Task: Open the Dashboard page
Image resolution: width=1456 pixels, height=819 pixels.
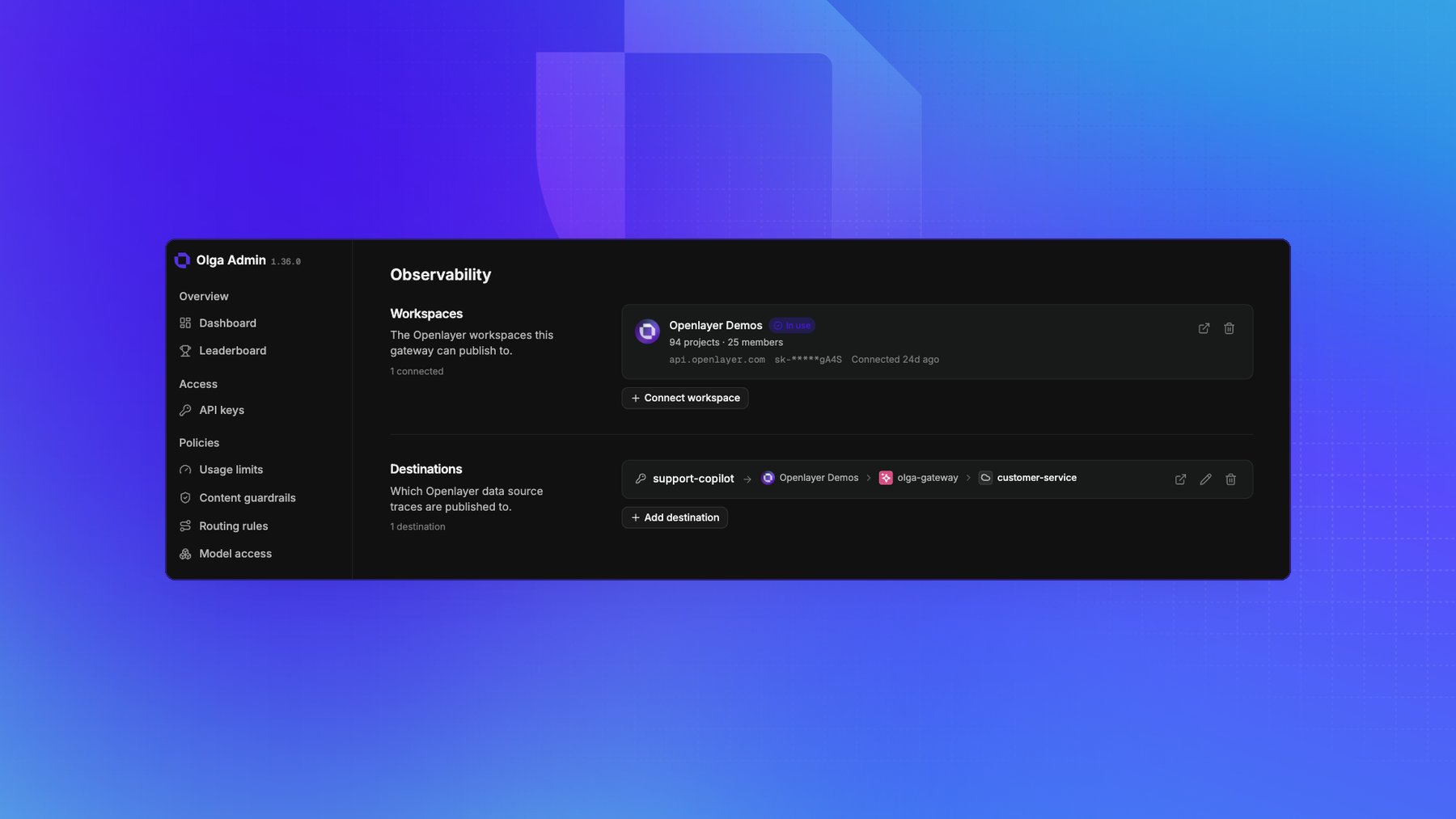Action: click(x=218, y=323)
